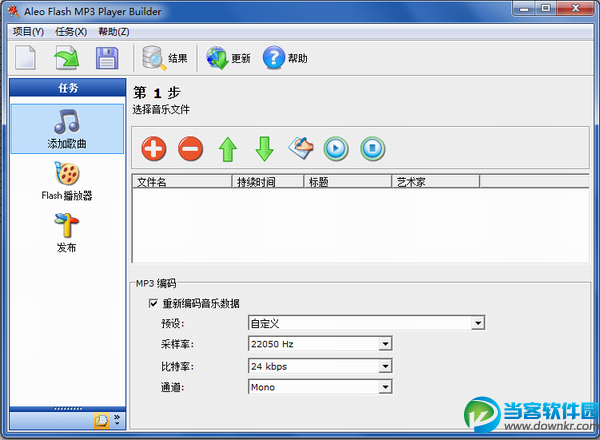Toggle the 重新编码音乐数据 checkbox
The height and width of the screenshot is (440, 600).
point(153,304)
